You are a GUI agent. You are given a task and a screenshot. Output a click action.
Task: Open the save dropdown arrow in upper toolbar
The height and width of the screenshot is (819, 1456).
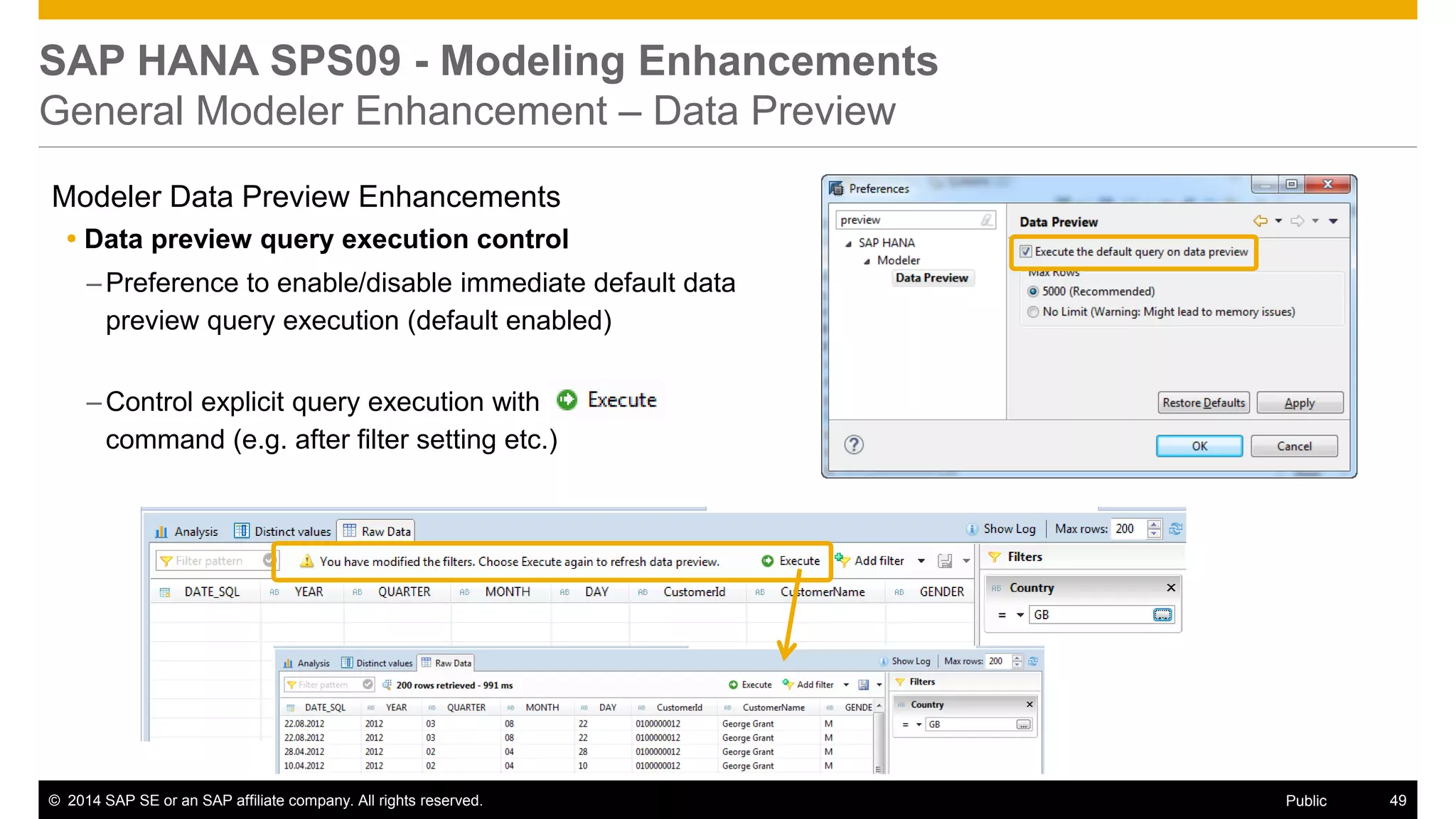[966, 561]
